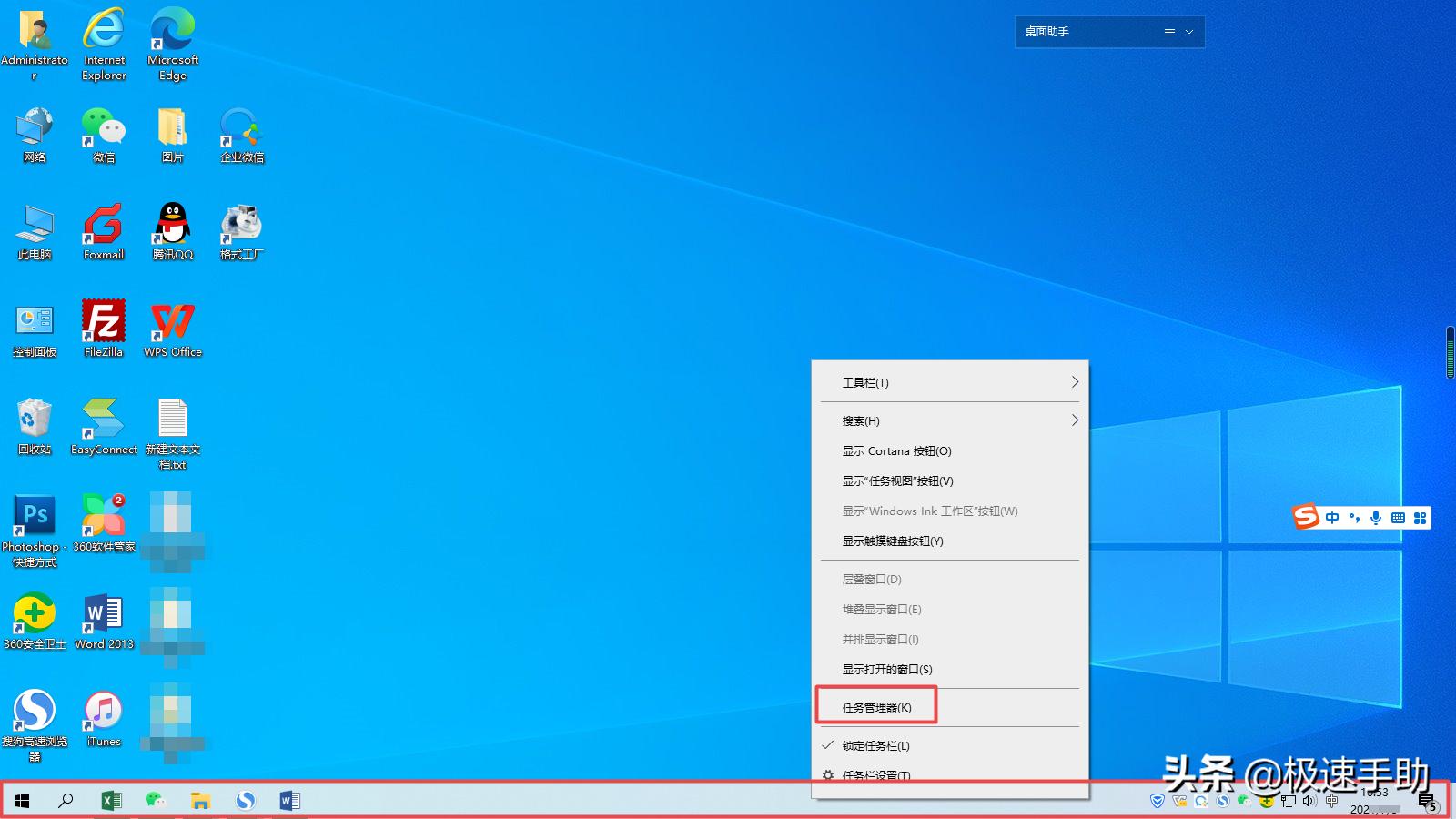The height and width of the screenshot is (819, 1456).
Task: Expand the 工具栏(T) submenu
Action: 864,382
